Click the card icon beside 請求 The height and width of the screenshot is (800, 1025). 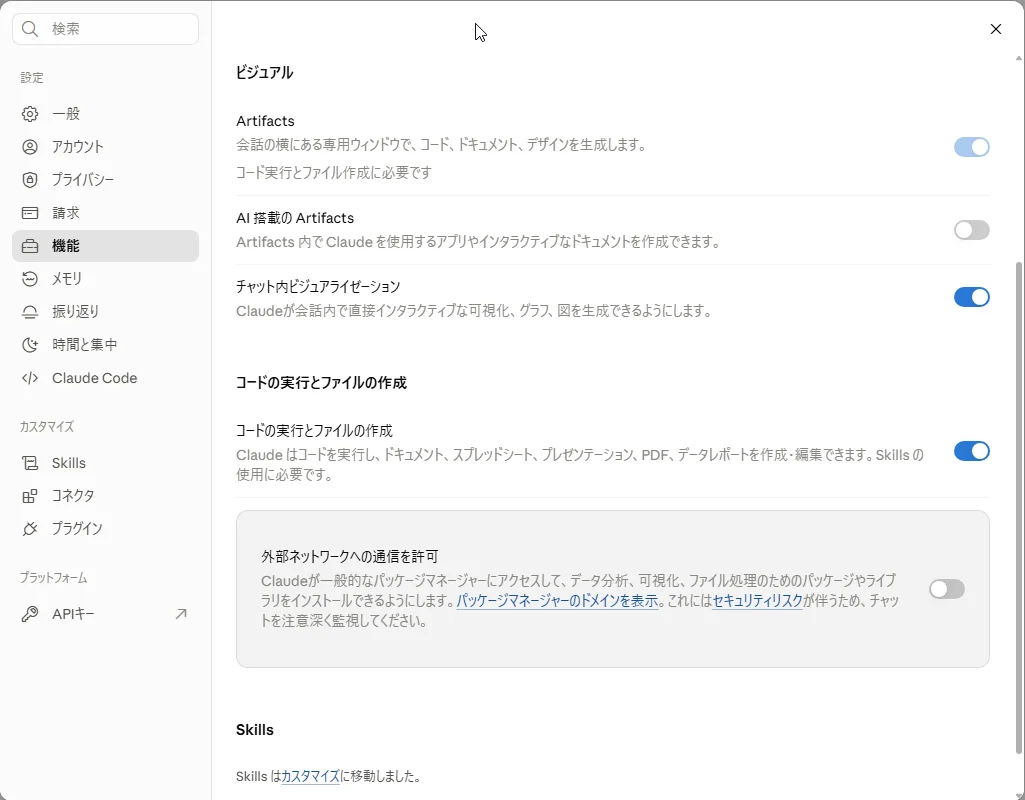30,212
